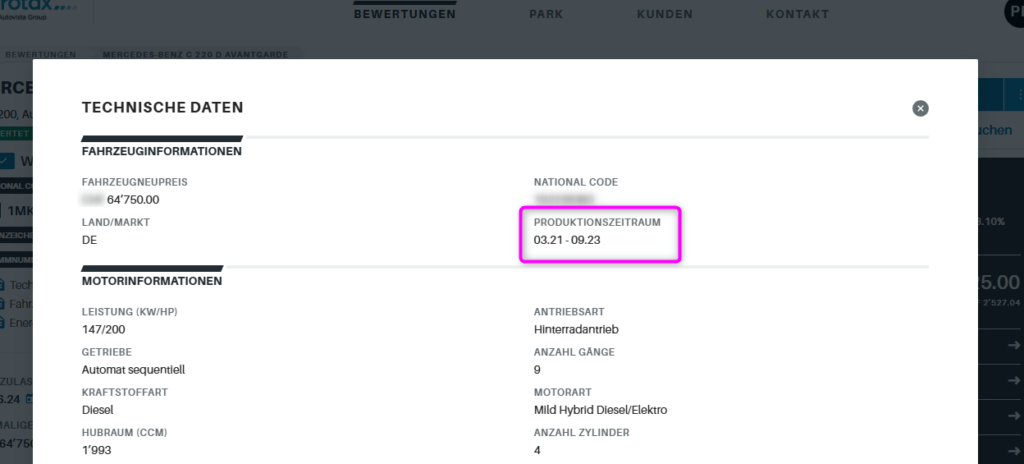Viewport: 1024px width, 464px height.
Task: Switch to the Bewertungen tab
Action: [405, 14]
